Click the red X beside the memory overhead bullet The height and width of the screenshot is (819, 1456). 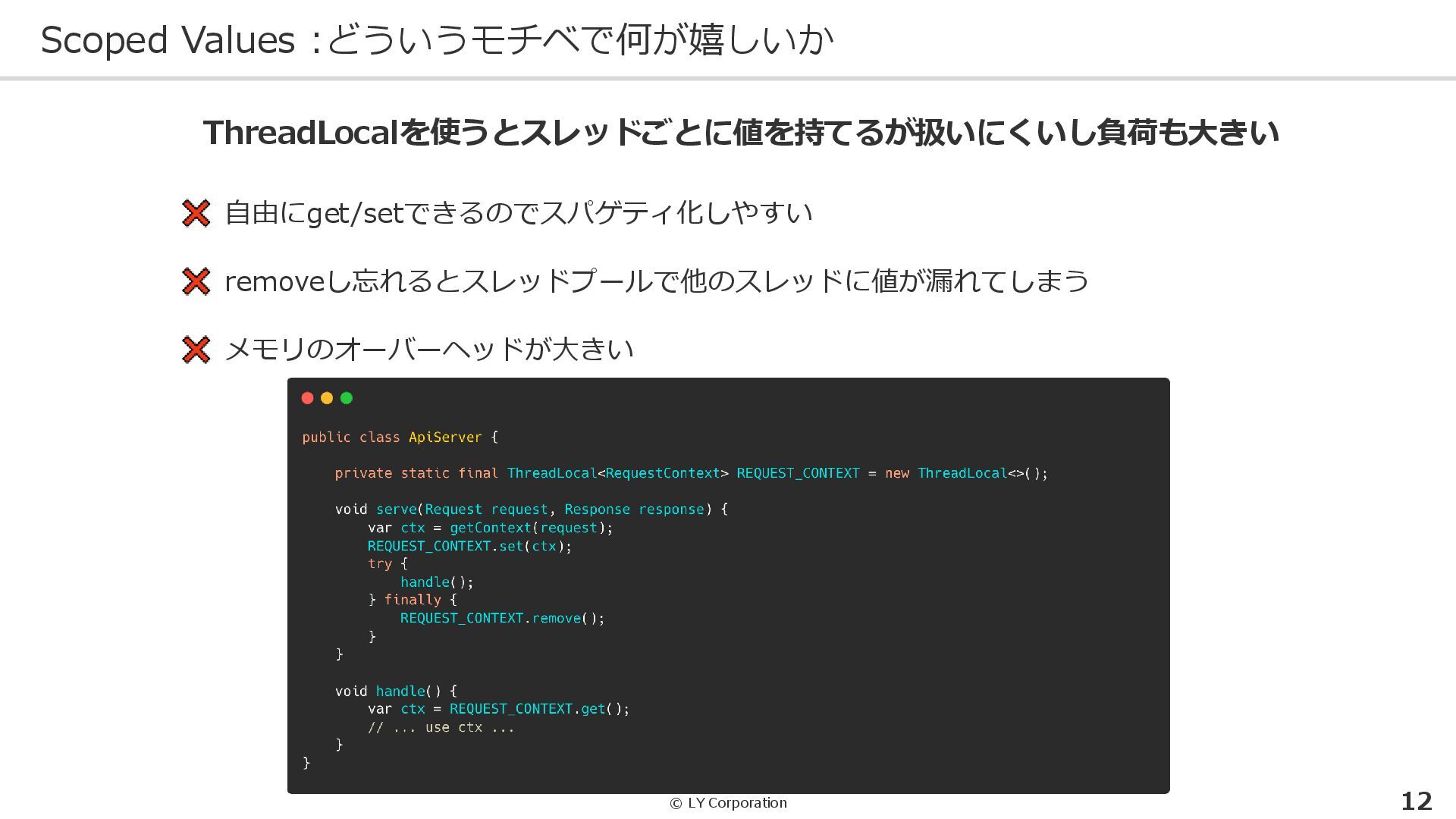click(x=196, y=350)
